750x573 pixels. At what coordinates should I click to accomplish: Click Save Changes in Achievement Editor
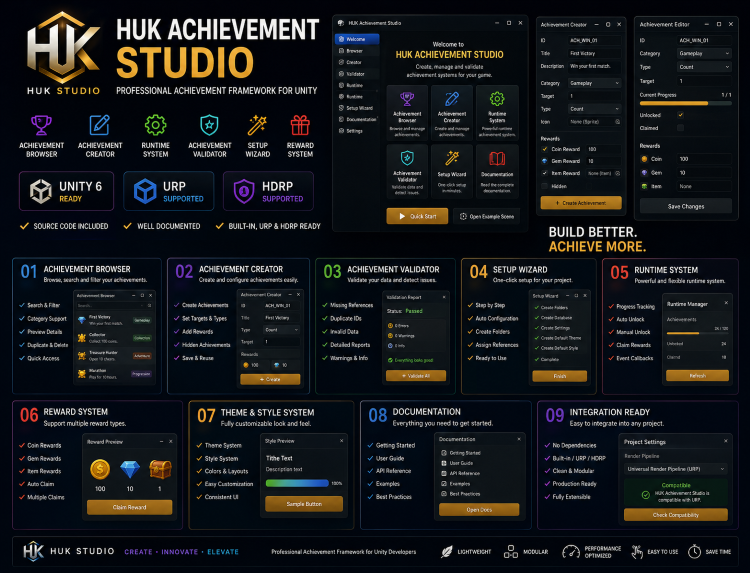point(685,207)
